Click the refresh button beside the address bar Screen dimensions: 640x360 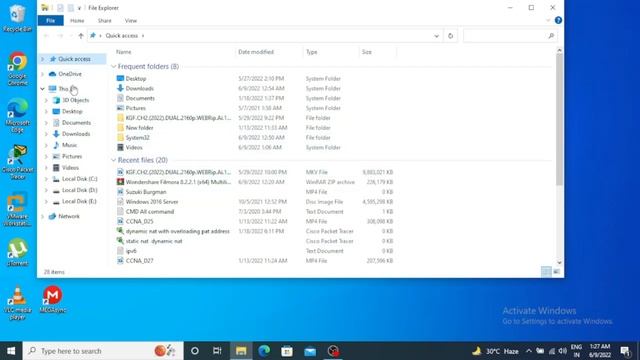(450, 36)
